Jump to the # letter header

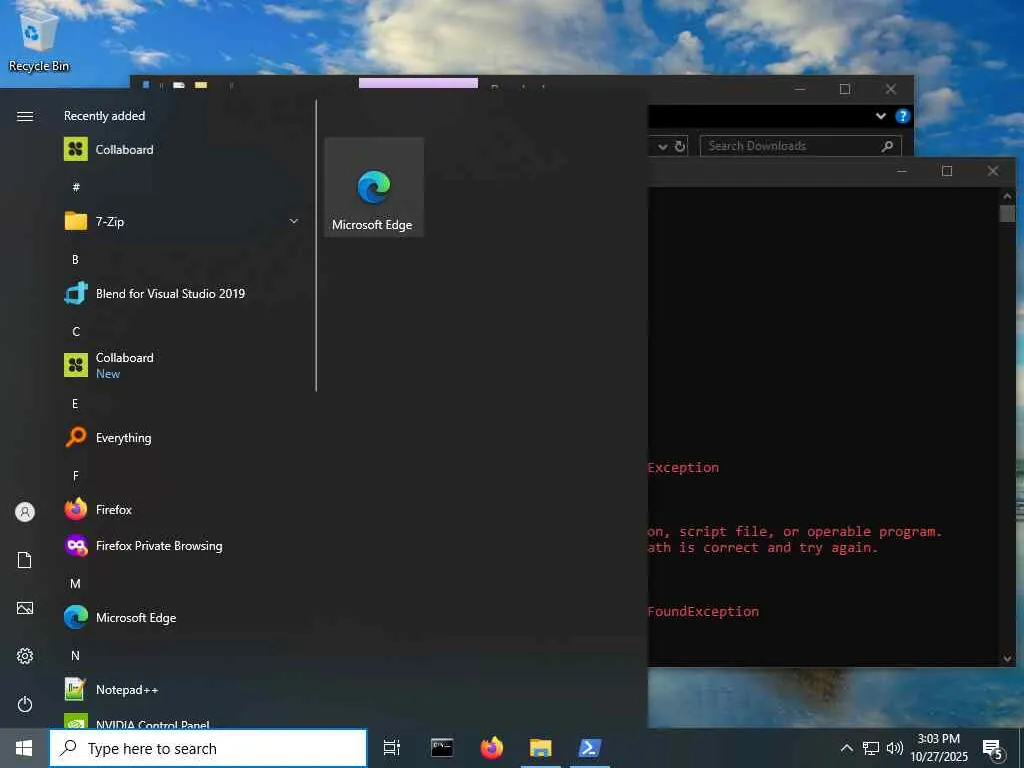[76, 187]
